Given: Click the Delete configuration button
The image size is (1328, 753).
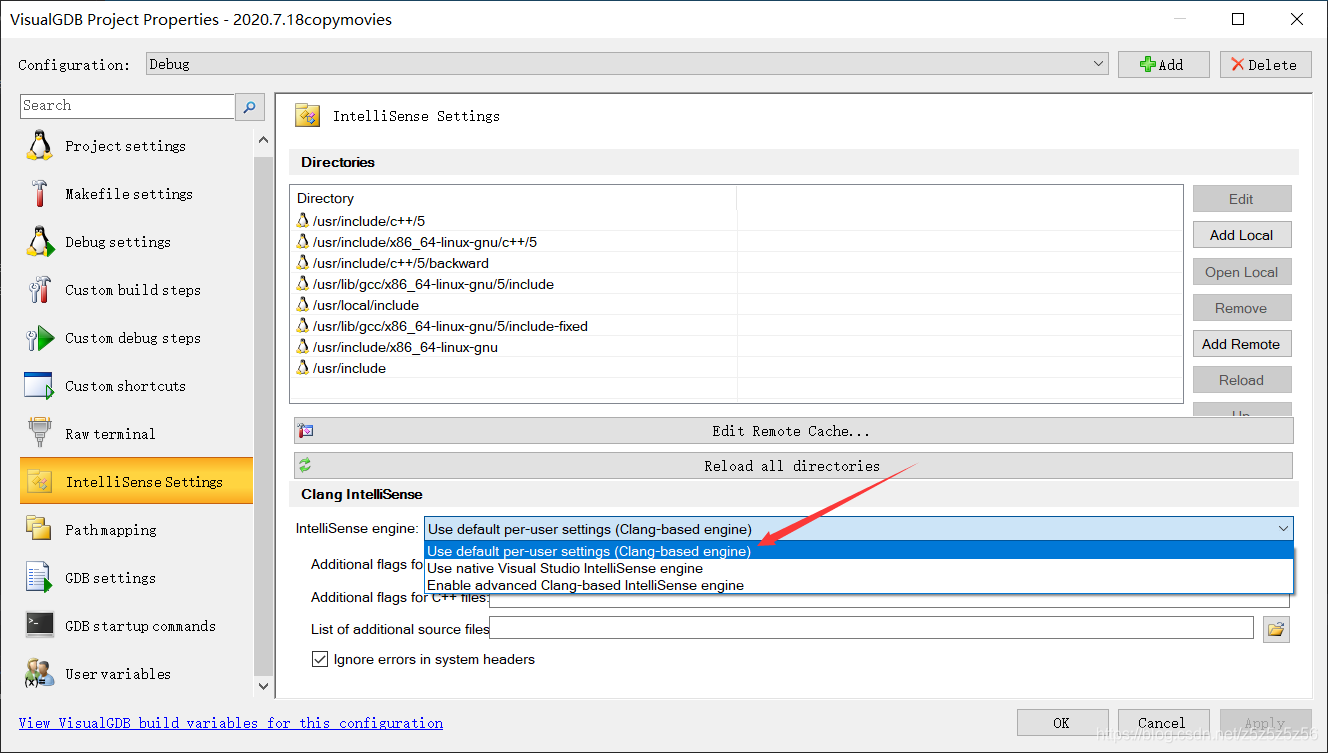Looking at the screenshot, I should 1265,64.
